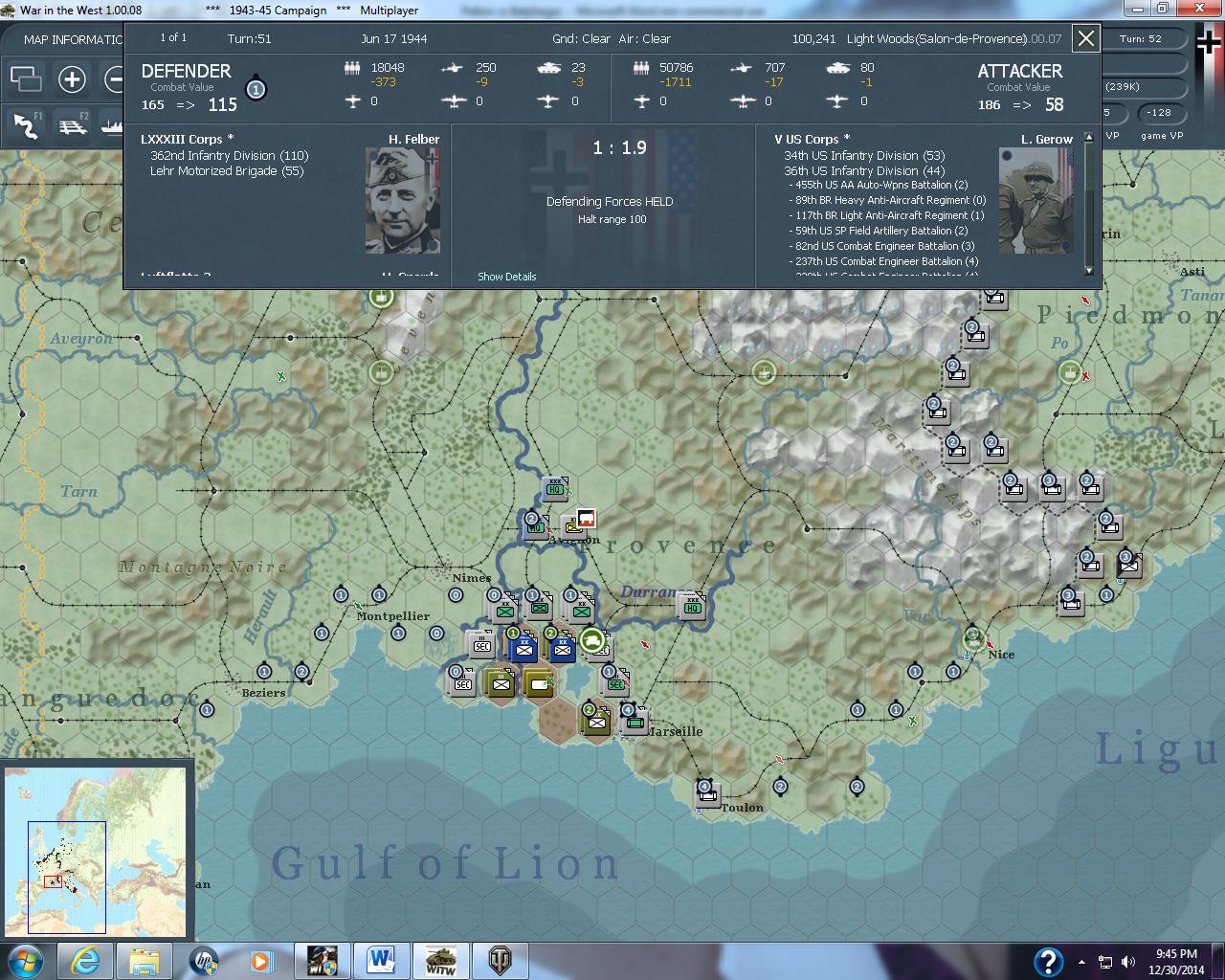Select the green SEC unit with badge 1
The height and width of the screenshot is (980, 1225).
coord(615,680)
